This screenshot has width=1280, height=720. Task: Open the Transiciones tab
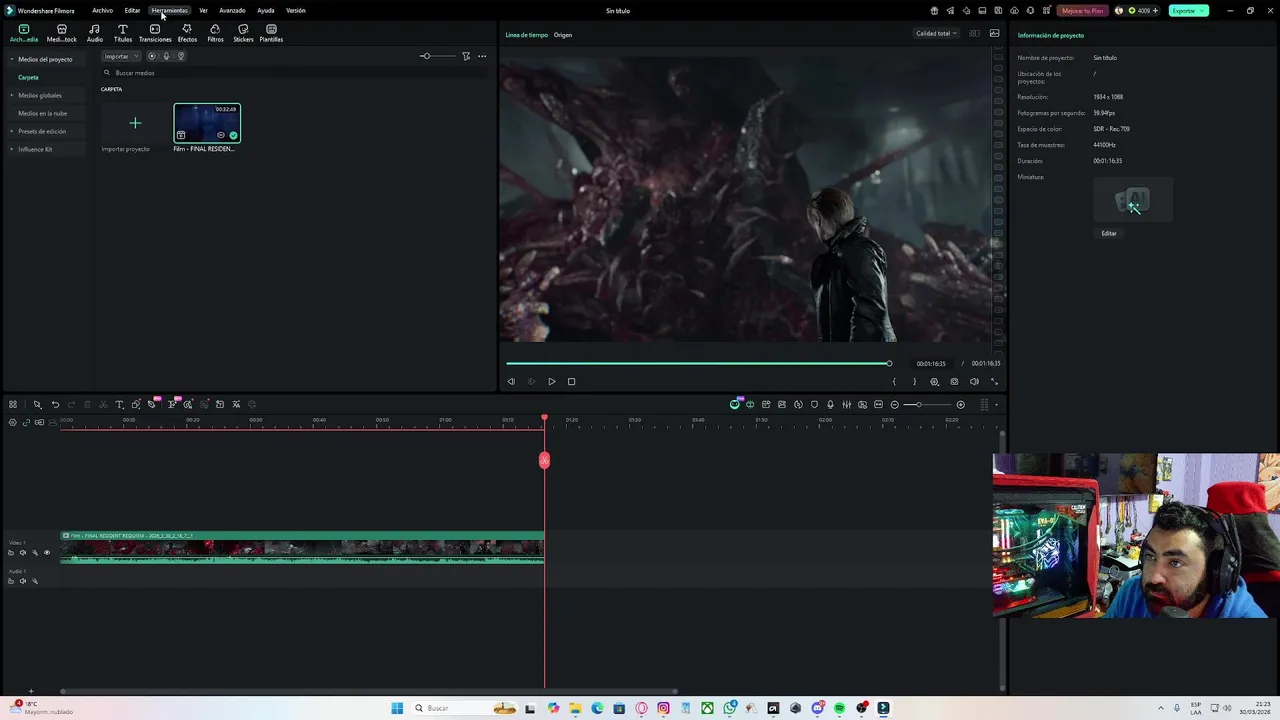coord(155,33)
